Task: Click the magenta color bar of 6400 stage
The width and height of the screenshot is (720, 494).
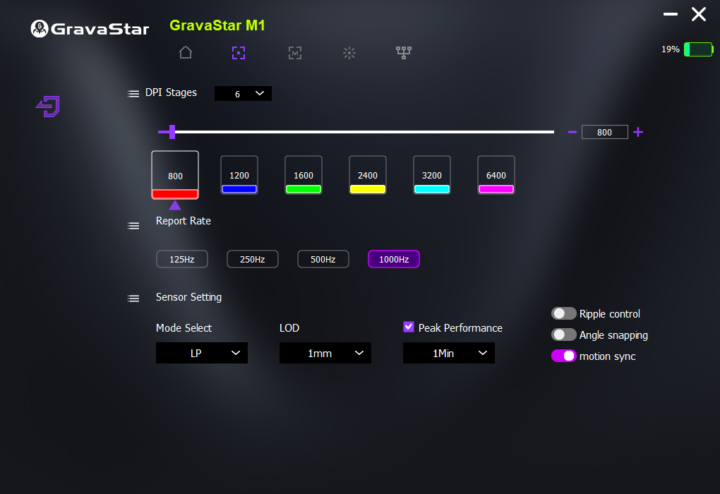Action: [496, 189]
